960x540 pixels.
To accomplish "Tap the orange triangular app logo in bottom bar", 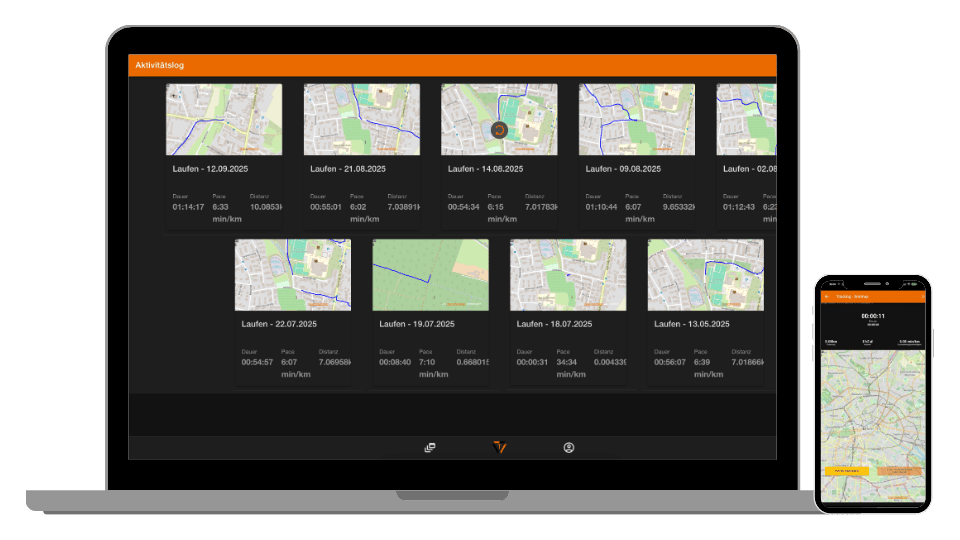I will pos(500,448).
